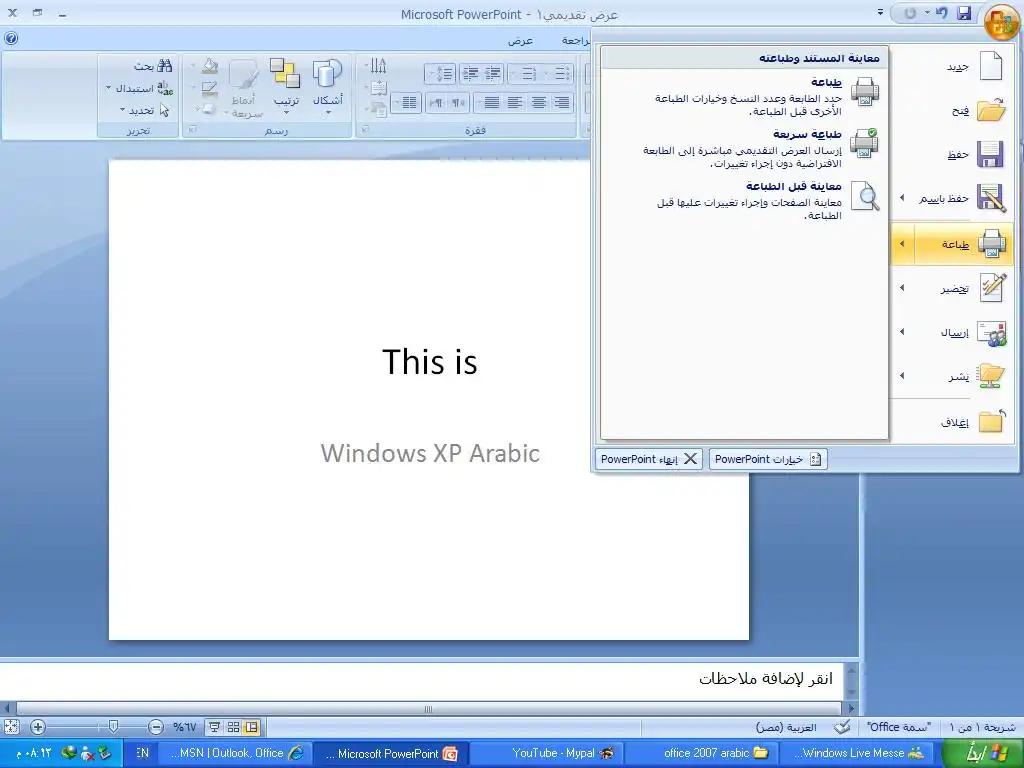This screenshot has width=1024, height=768.
Task: Click the Repeat icon in quick access toolbar
Action: click(910, 13)
